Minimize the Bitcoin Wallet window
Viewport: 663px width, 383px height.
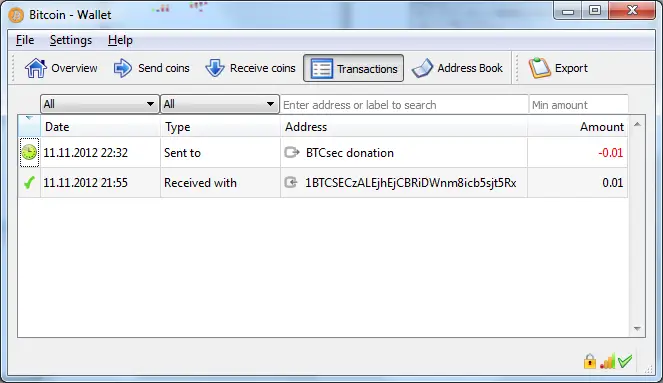coord(568,11)
